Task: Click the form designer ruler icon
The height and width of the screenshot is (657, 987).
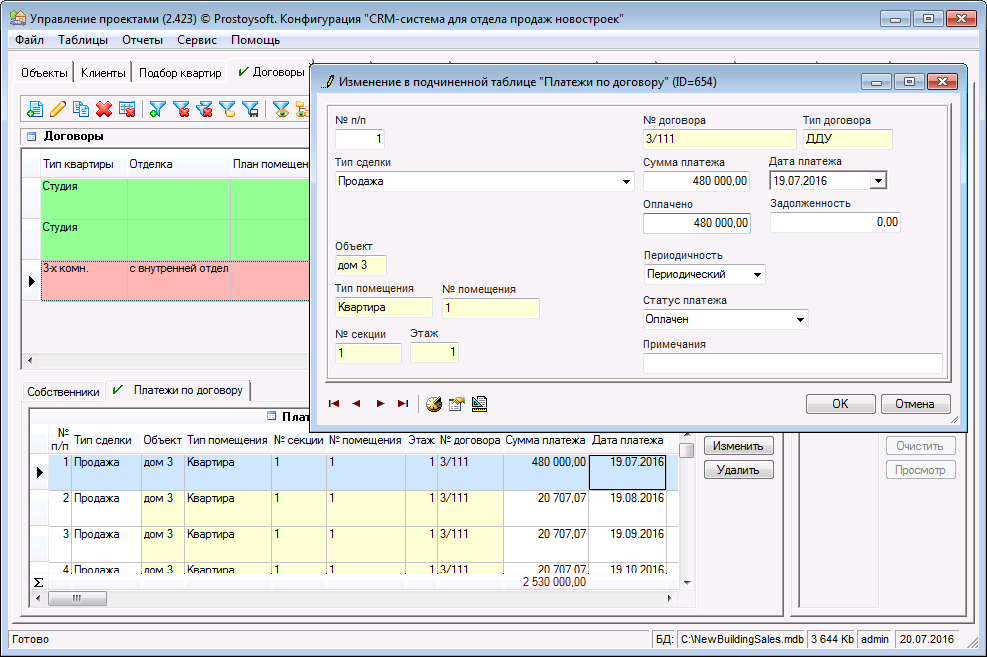Action: 480,404
